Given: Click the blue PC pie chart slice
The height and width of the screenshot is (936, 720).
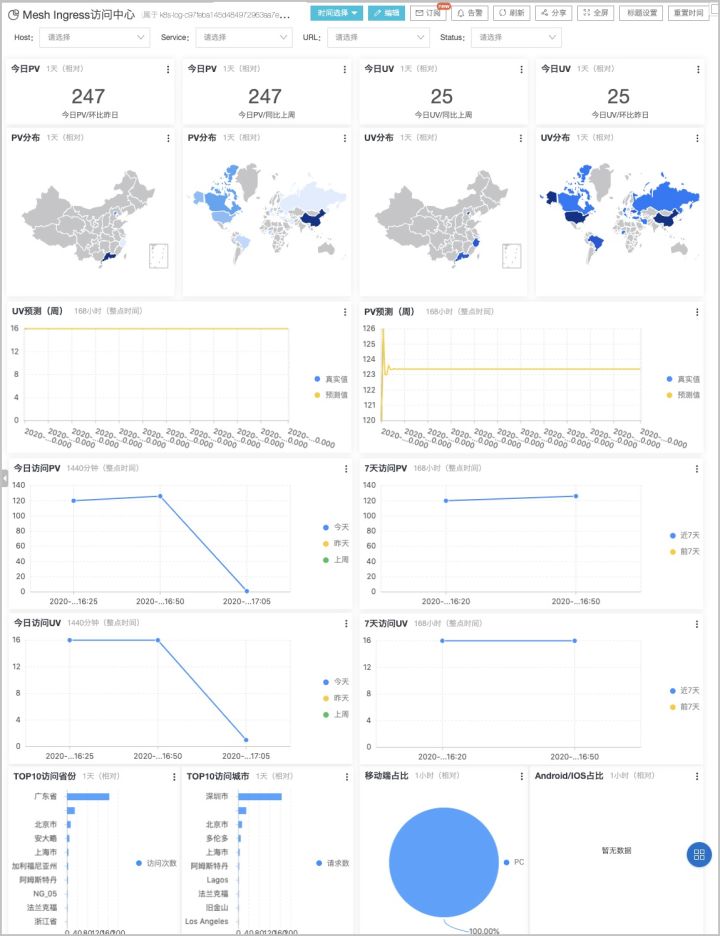Looking at the screenshot, I should click(444, 862).
